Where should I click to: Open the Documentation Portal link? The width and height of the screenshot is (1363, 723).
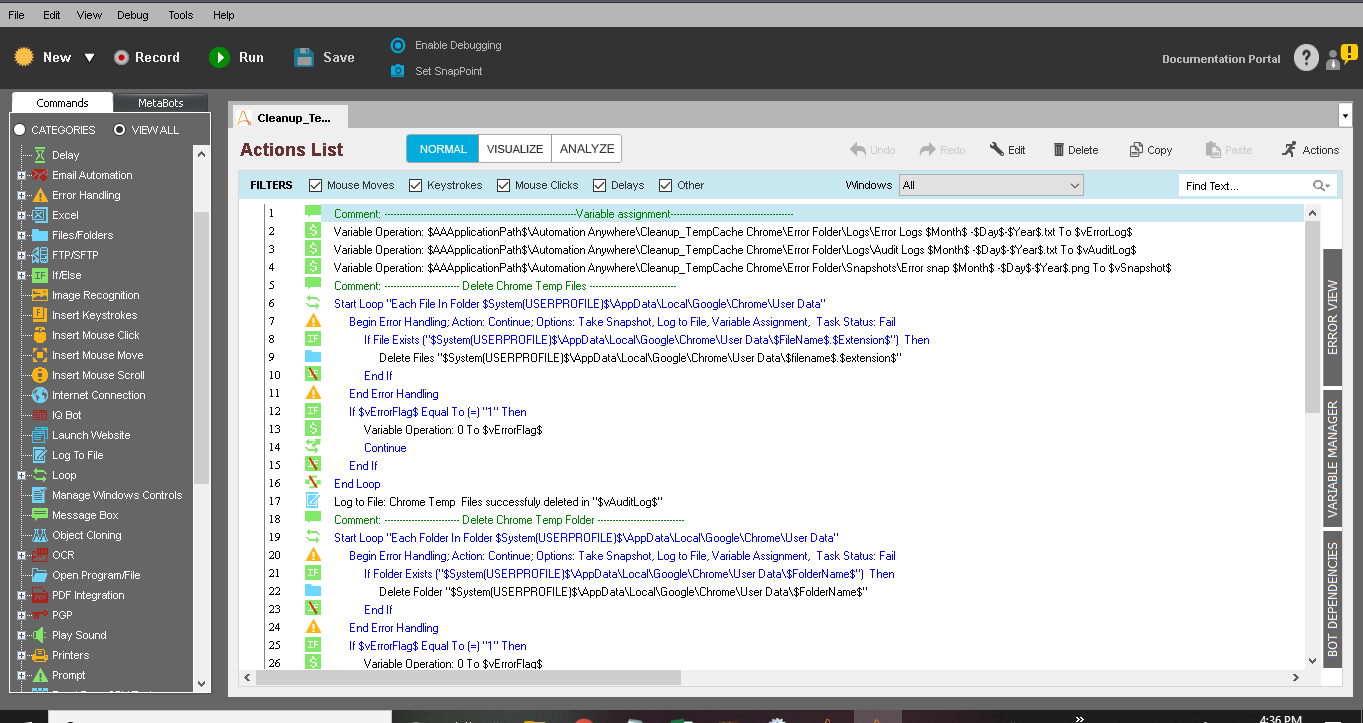pos(1220,59)
